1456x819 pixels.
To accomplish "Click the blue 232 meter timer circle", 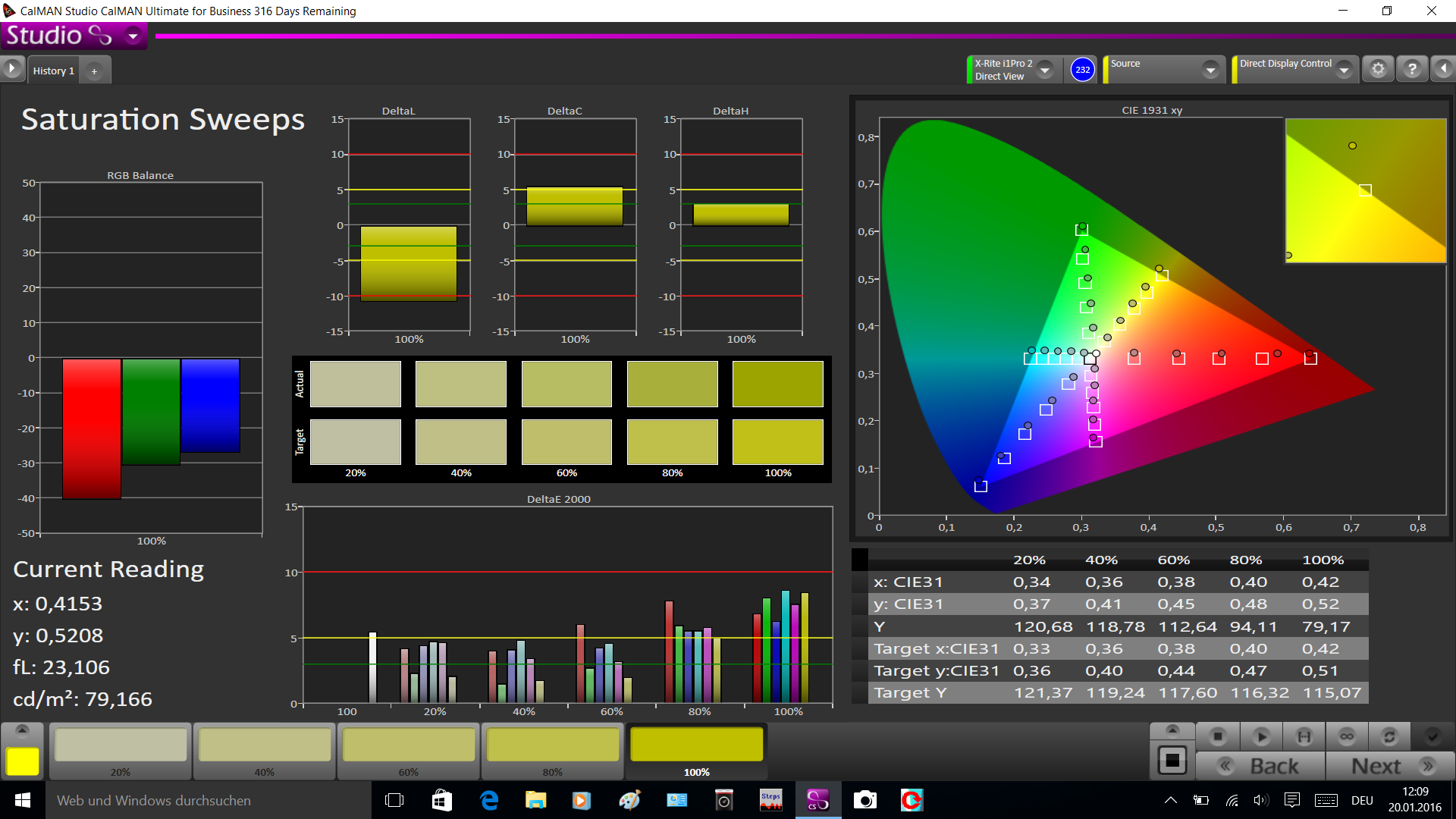I will pos(1082,70).
